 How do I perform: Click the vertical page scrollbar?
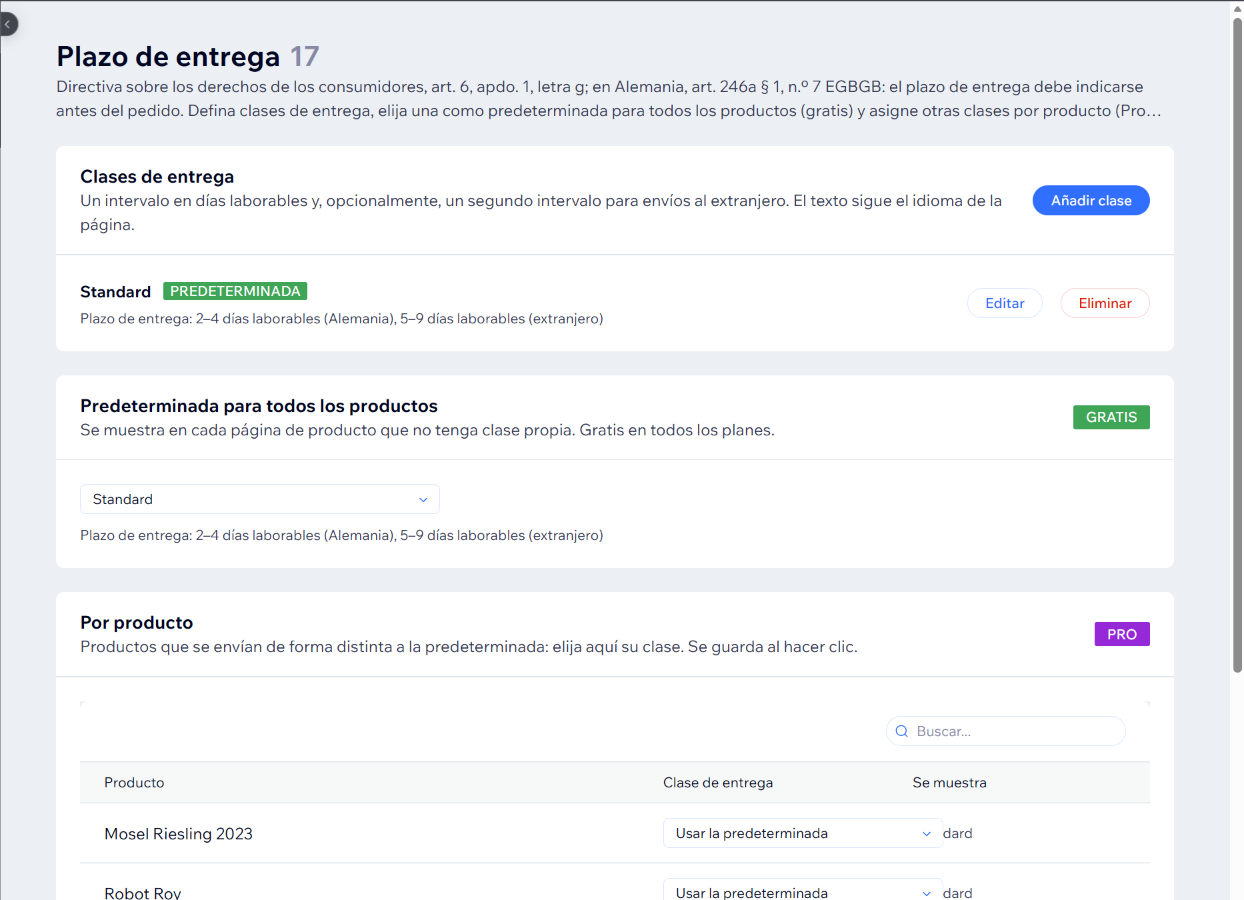coord(1237,345)
